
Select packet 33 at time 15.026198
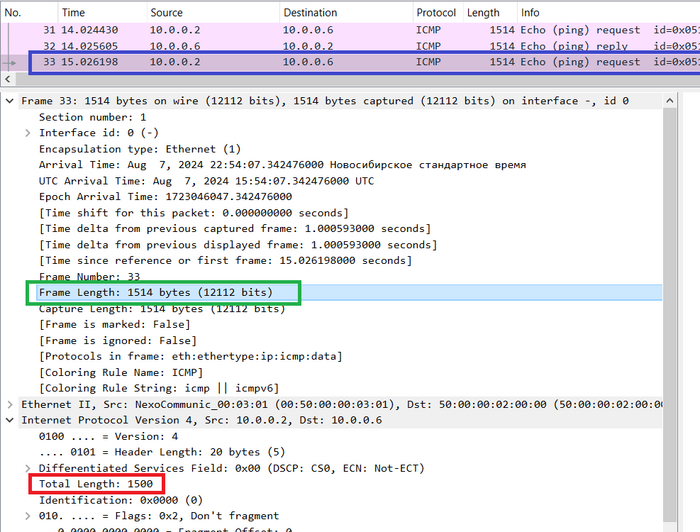pos(350,62)
